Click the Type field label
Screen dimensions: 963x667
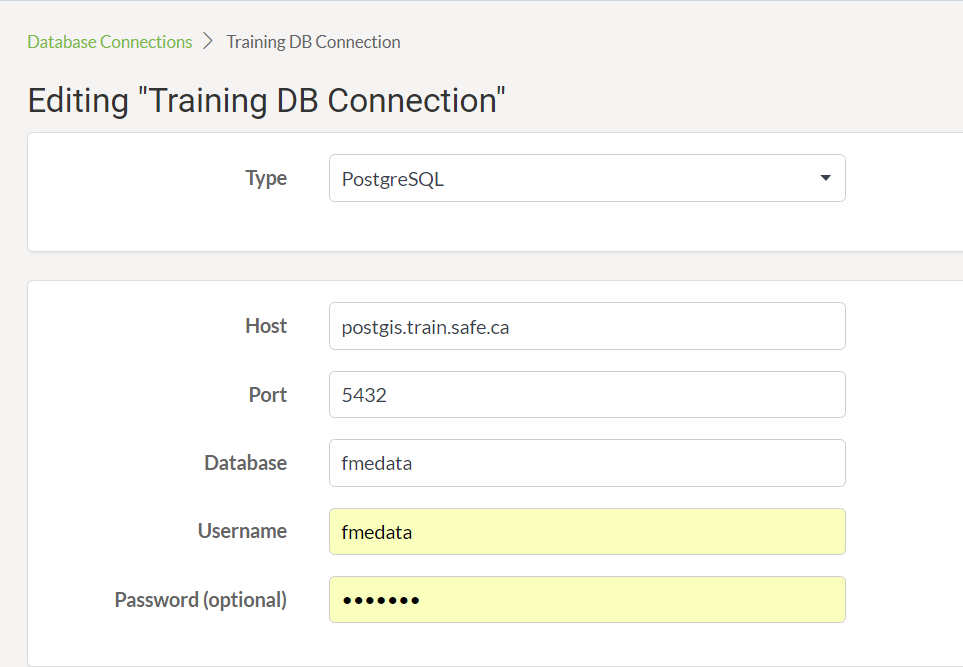coord(266,177)
